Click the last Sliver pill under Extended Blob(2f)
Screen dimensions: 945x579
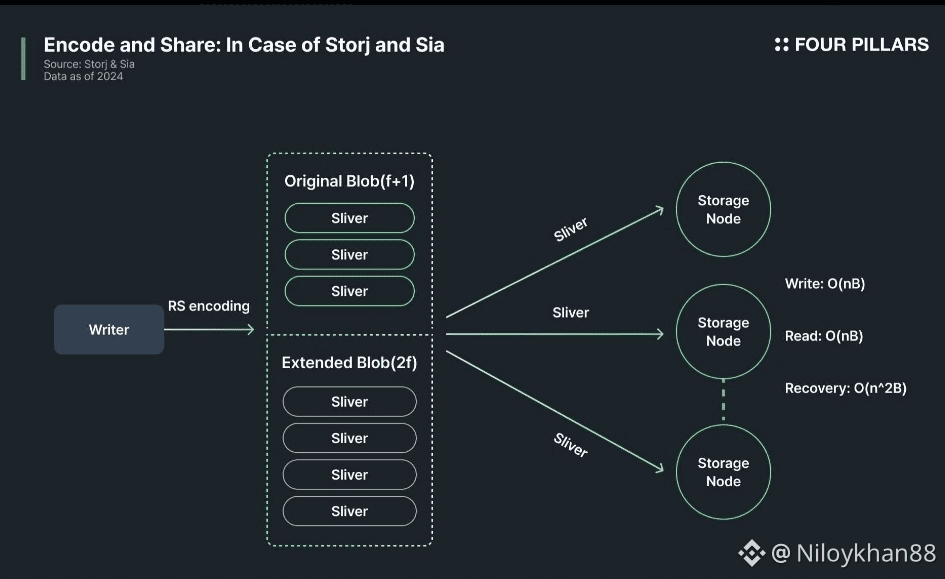350,512
